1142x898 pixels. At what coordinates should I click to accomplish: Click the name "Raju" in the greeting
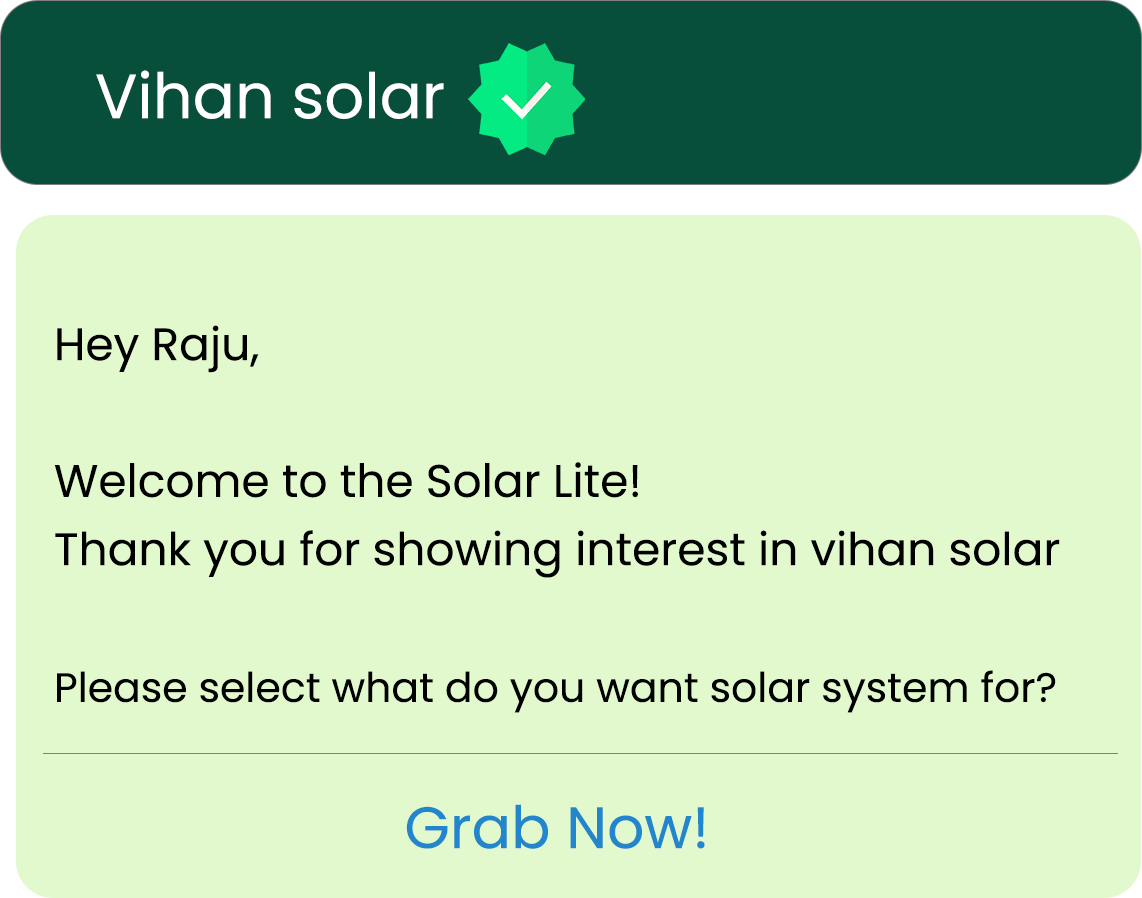tap(200, 346)
